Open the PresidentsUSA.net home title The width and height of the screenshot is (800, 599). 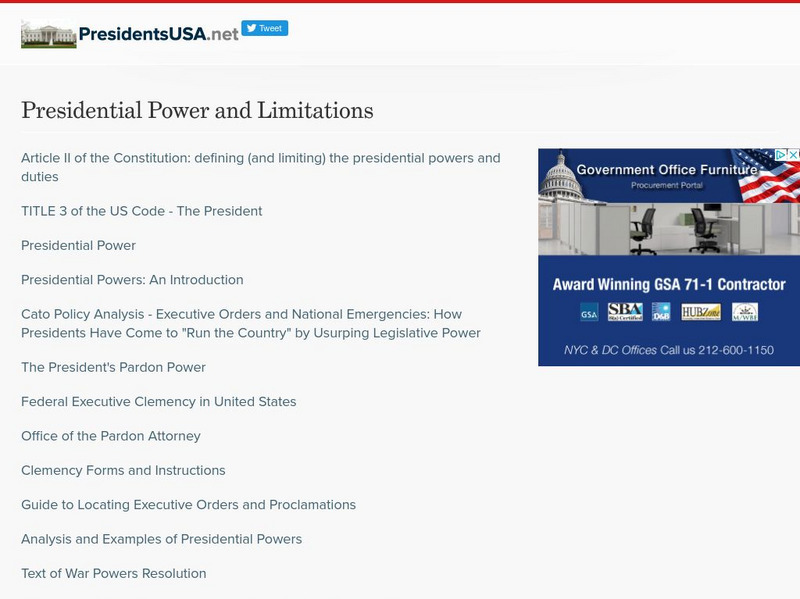[158, 34]
